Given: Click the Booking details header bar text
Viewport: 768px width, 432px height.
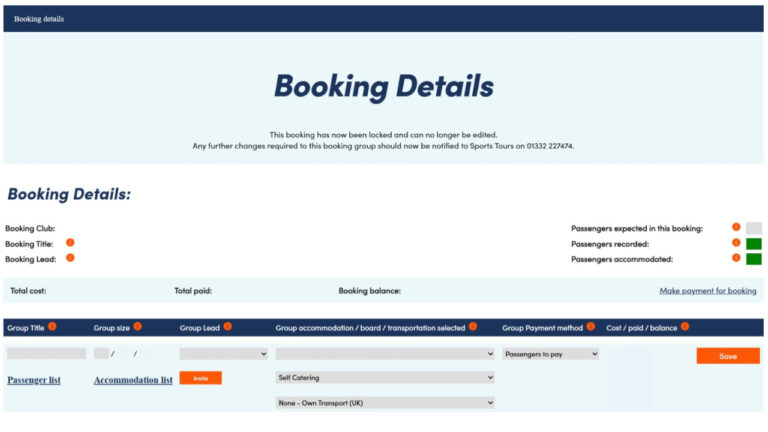Looking at the screenshot, I should [x=39, y=19].
